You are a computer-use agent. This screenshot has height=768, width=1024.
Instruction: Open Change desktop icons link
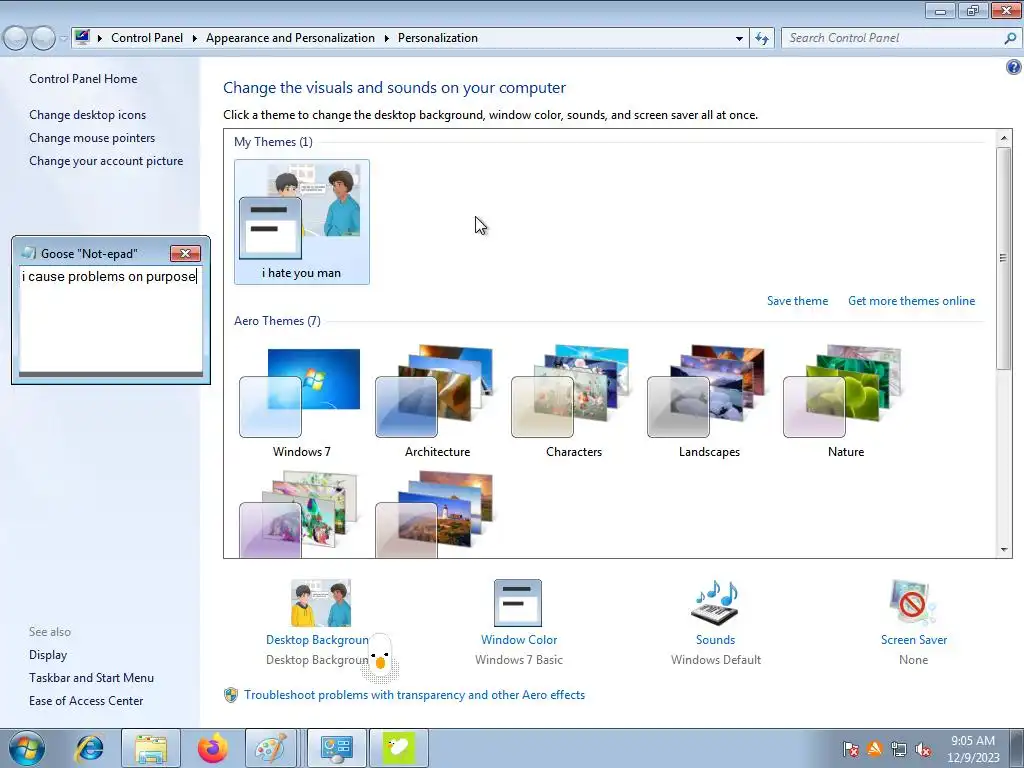[88, 115]
